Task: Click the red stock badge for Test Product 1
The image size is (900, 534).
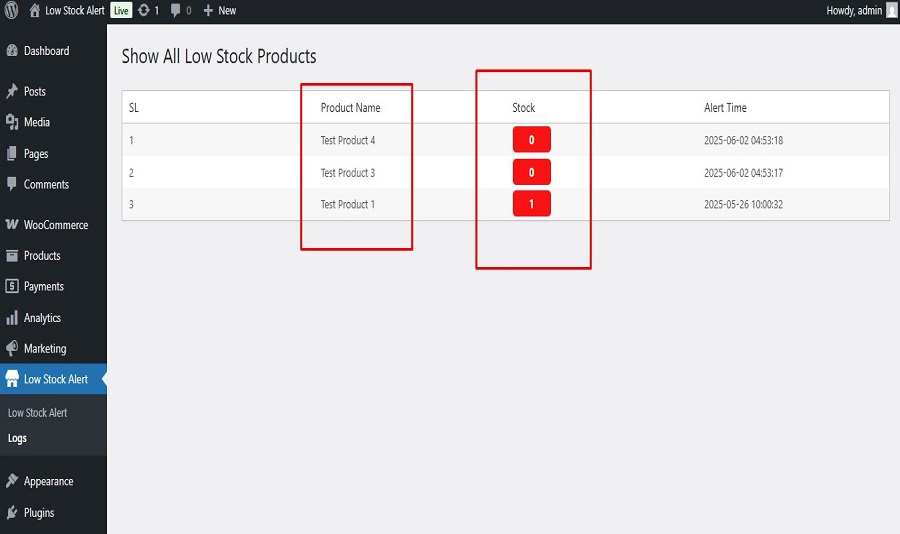Action: (x=532, y=203)
